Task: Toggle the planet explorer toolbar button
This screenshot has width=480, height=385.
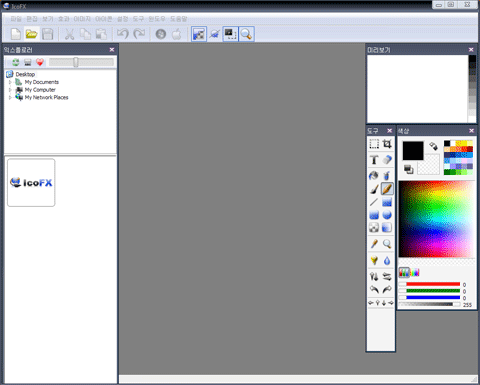Action: tap(215, 34)
